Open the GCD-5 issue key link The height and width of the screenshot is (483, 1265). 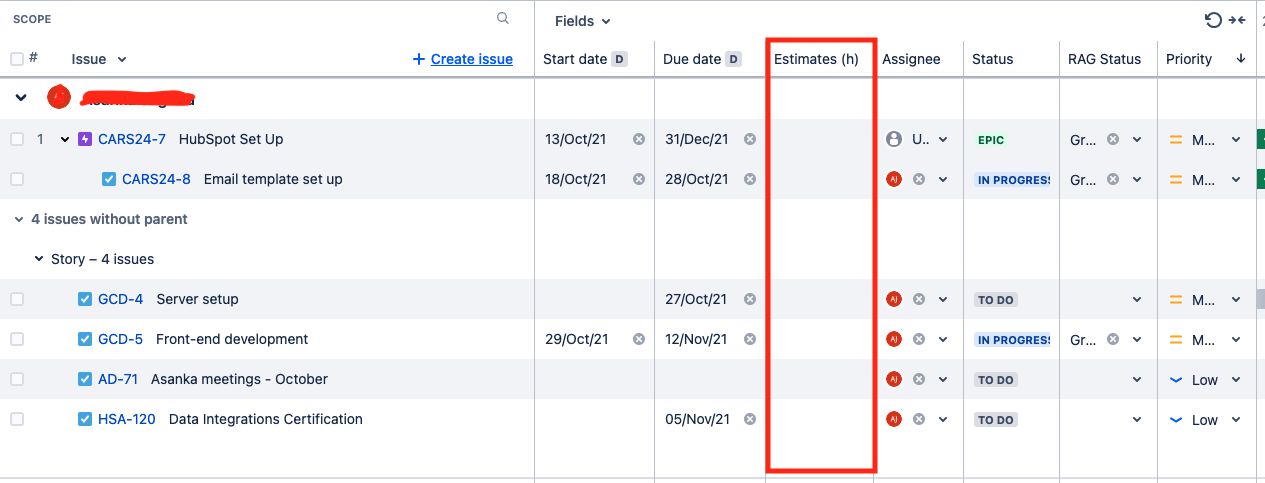point(120,339)
